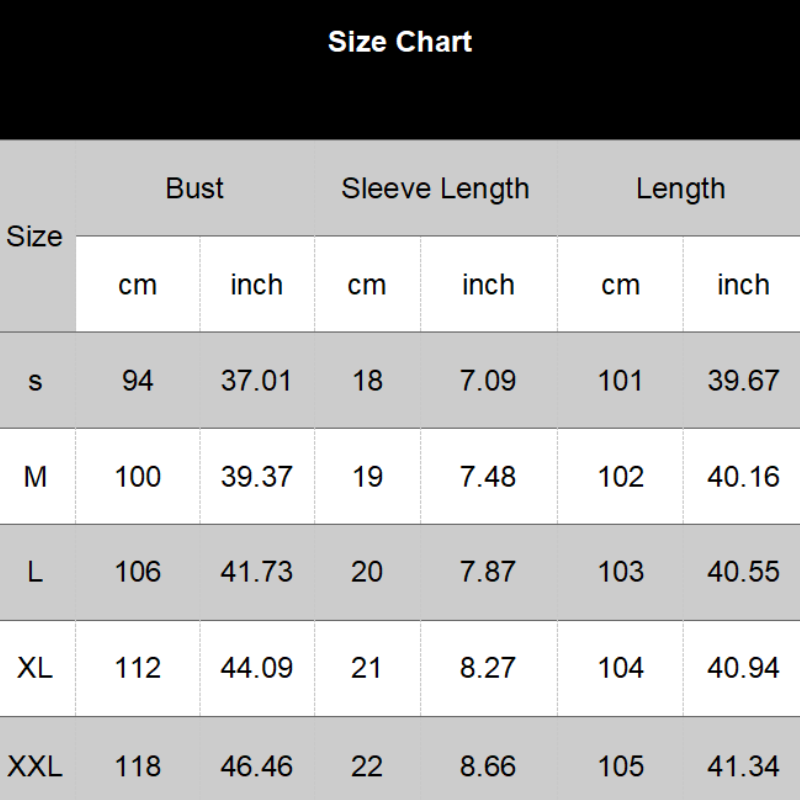
Task: Select the Bust column header
Action: pyautogui.click(x=195, y=188)
